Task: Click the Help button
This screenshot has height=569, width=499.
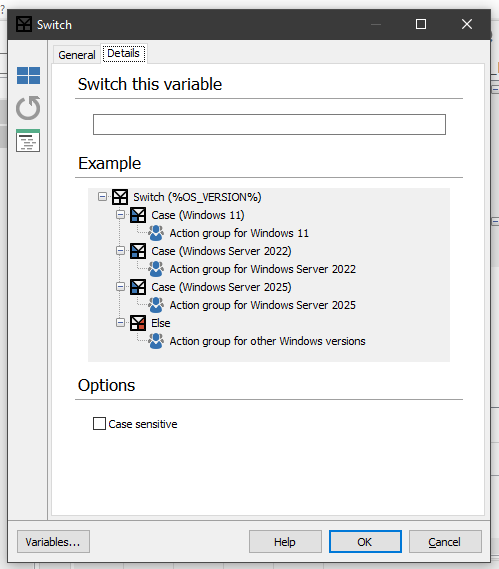Action: pos(285,542)
